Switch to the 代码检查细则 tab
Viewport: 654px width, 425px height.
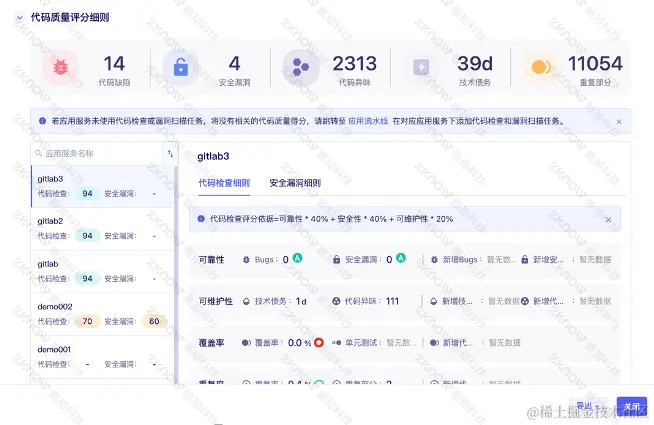[224, 183]
